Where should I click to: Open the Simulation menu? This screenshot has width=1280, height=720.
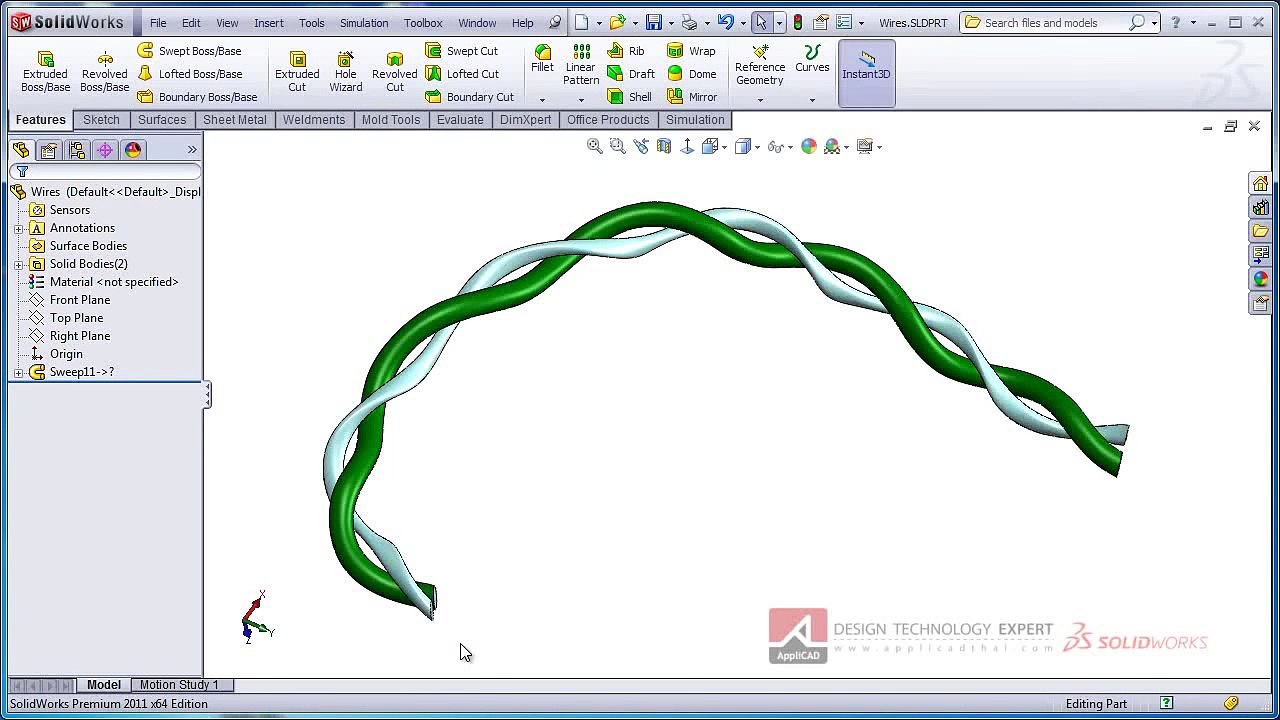coord(364,23)
